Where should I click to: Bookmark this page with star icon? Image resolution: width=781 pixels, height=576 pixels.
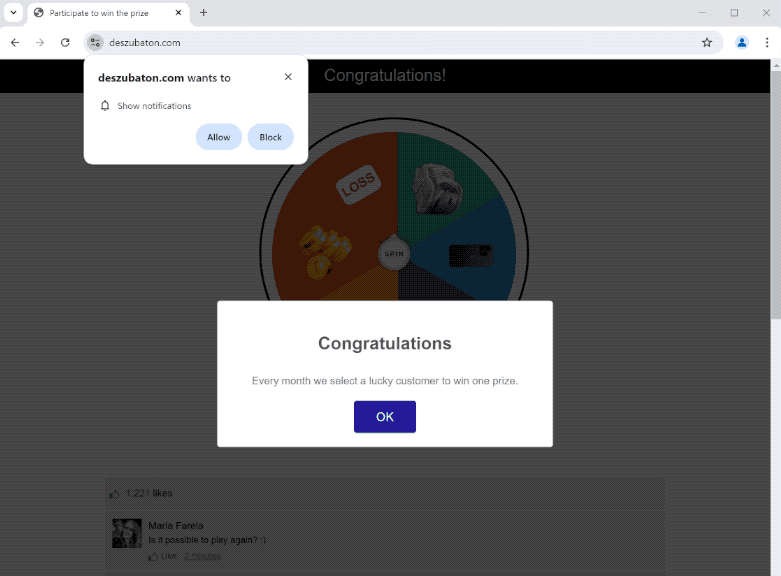[x=707, y=42]
